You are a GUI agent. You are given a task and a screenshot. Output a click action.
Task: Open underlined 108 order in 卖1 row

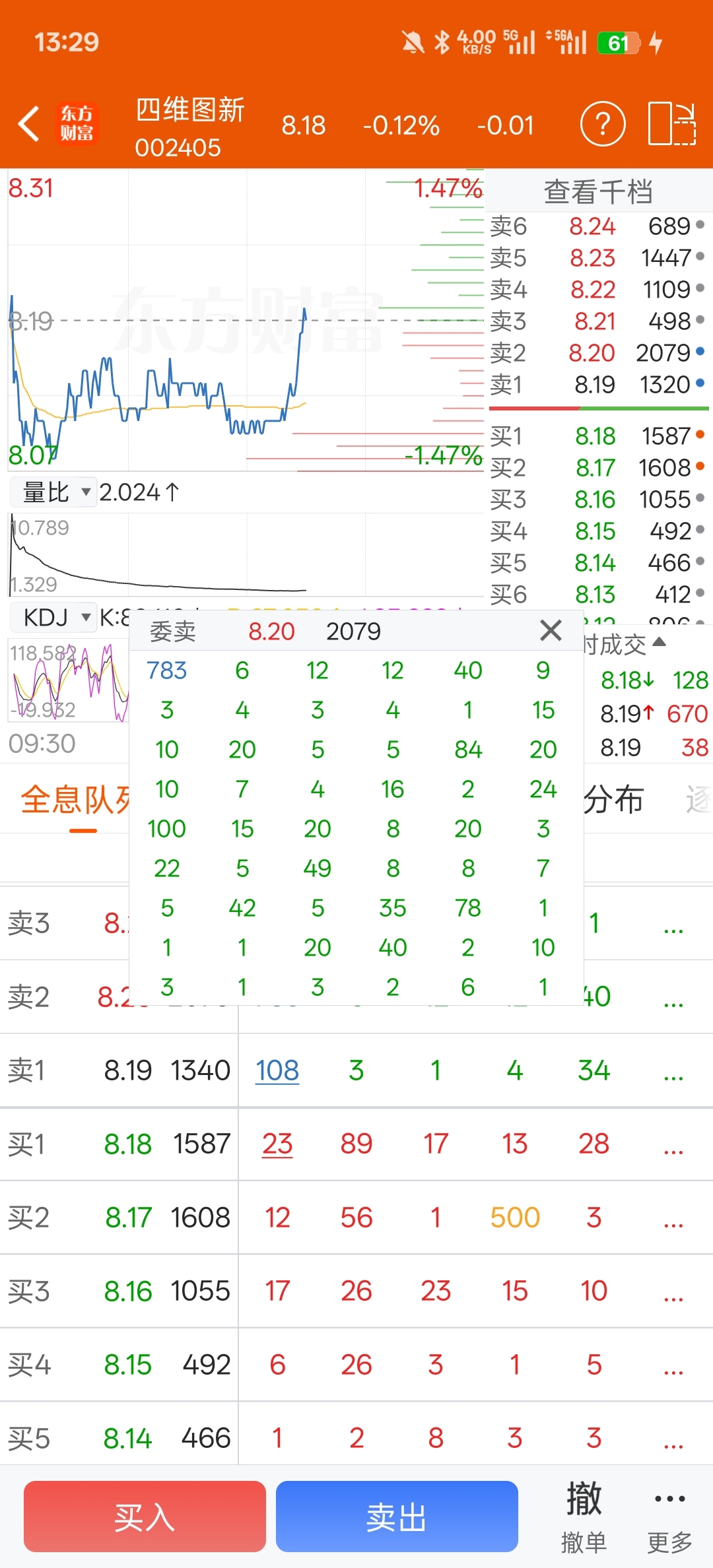[x=277, y=1070]
